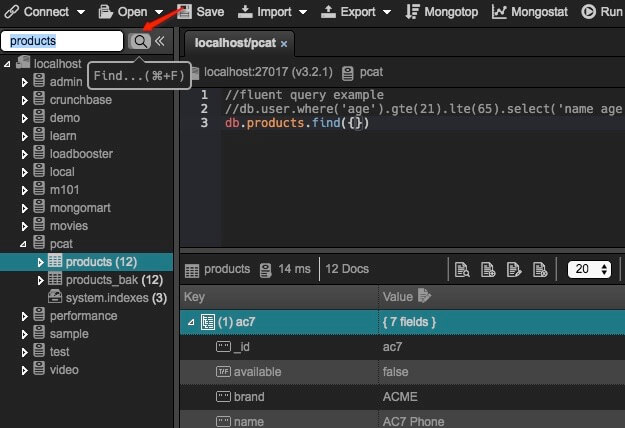Close the localhost/pcat tab
The image size is (625, 428).
(x=284, y=44)
